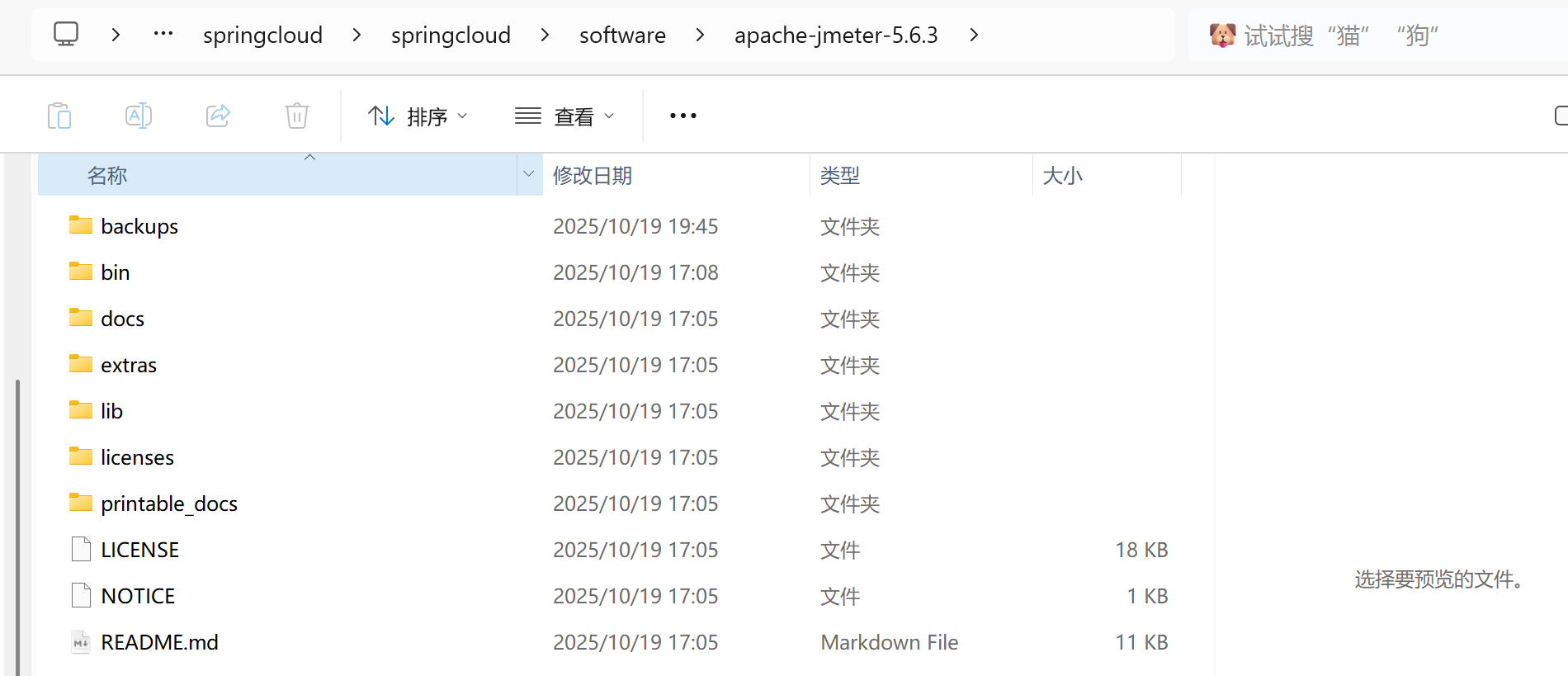Select the docs folder name

(x=122, y=319)
